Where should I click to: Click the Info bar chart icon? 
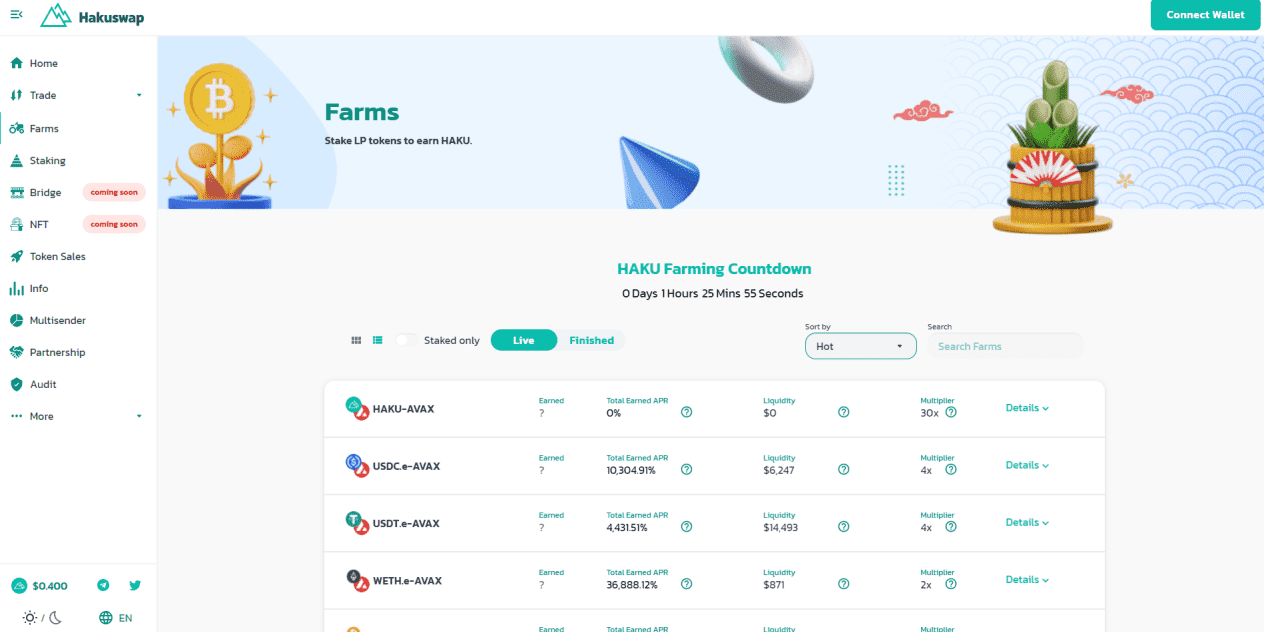[x=16, y=288]
